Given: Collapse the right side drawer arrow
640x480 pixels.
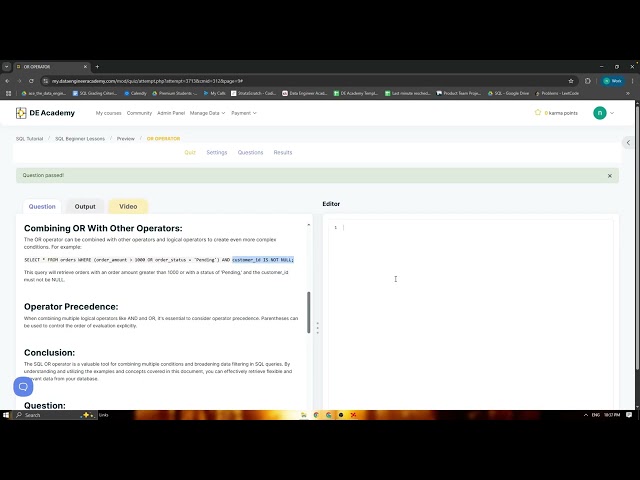Looking at the screenshot, I should [x=628, y=142].
